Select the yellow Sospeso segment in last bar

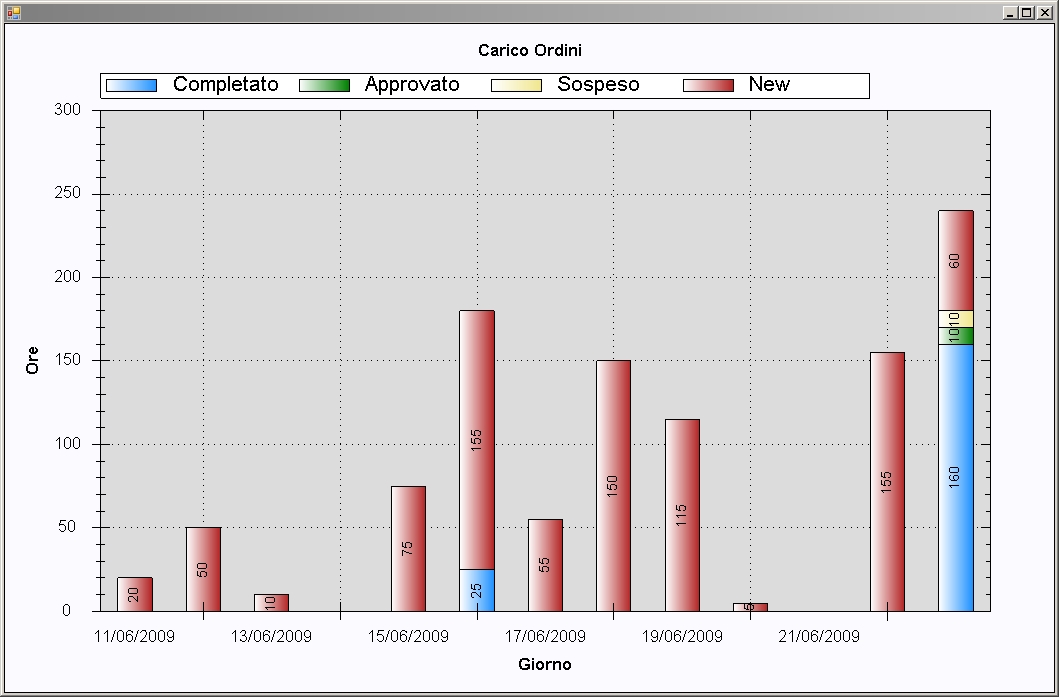point(956,319)
